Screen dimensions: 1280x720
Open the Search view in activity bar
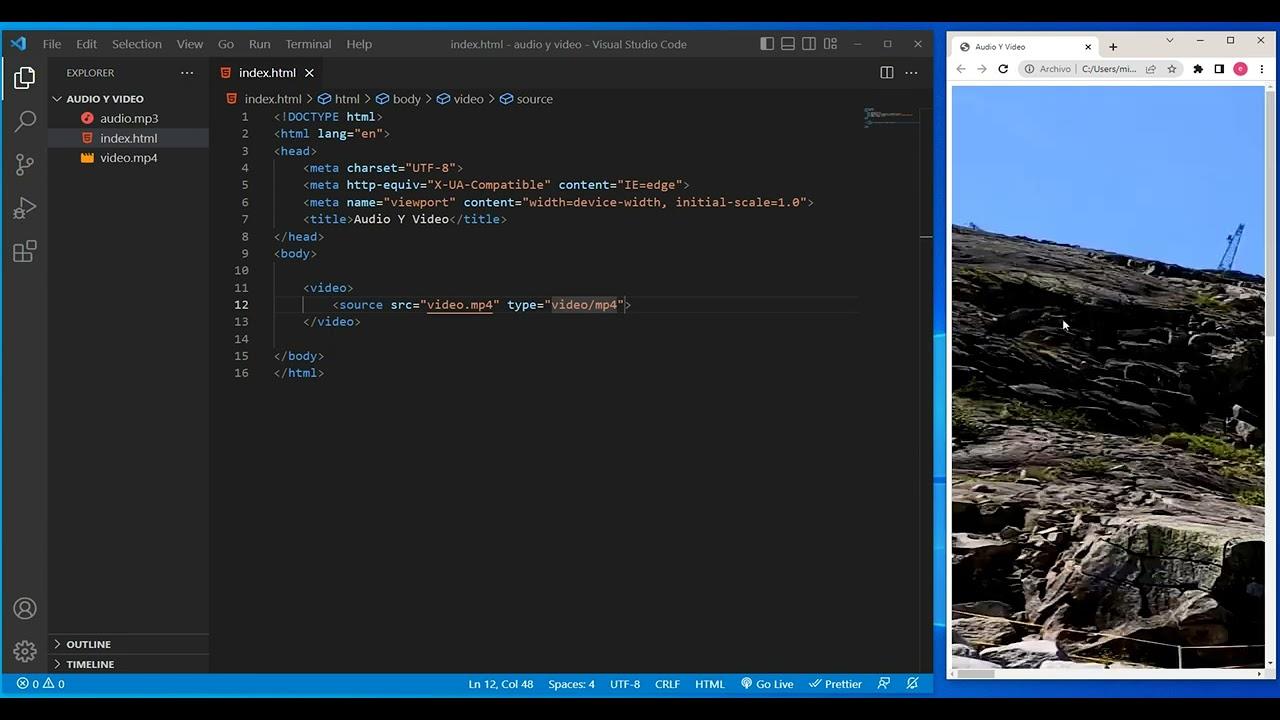(x=25, y=121)
